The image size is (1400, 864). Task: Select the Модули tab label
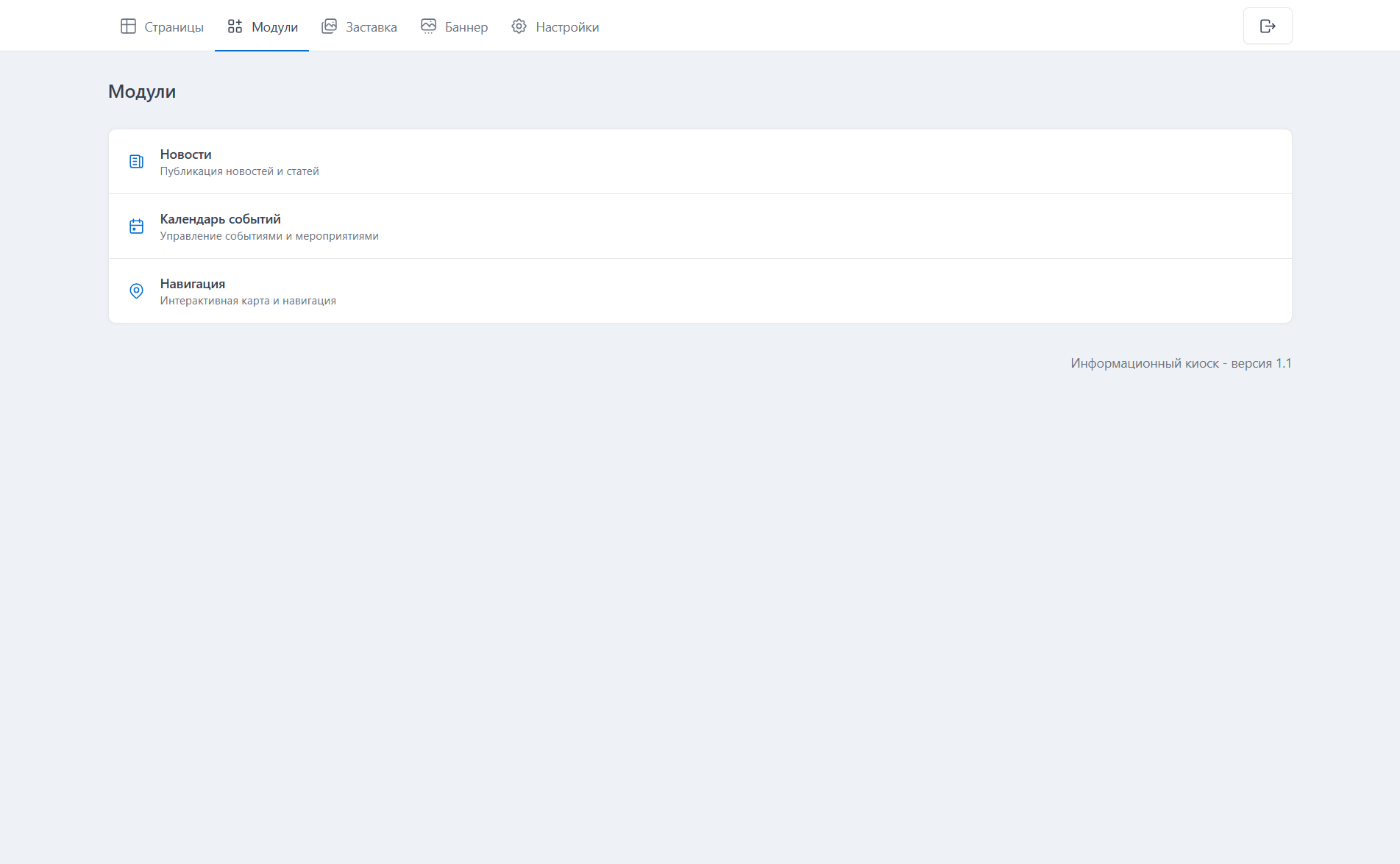274,27
